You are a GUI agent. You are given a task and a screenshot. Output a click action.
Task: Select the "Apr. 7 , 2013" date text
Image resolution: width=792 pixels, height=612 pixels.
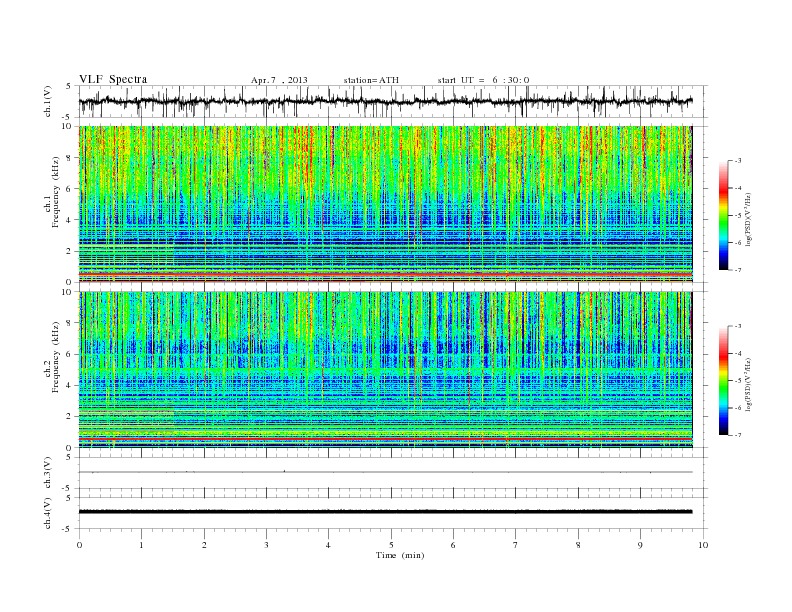pyautogui.click(x=279, y=80)
